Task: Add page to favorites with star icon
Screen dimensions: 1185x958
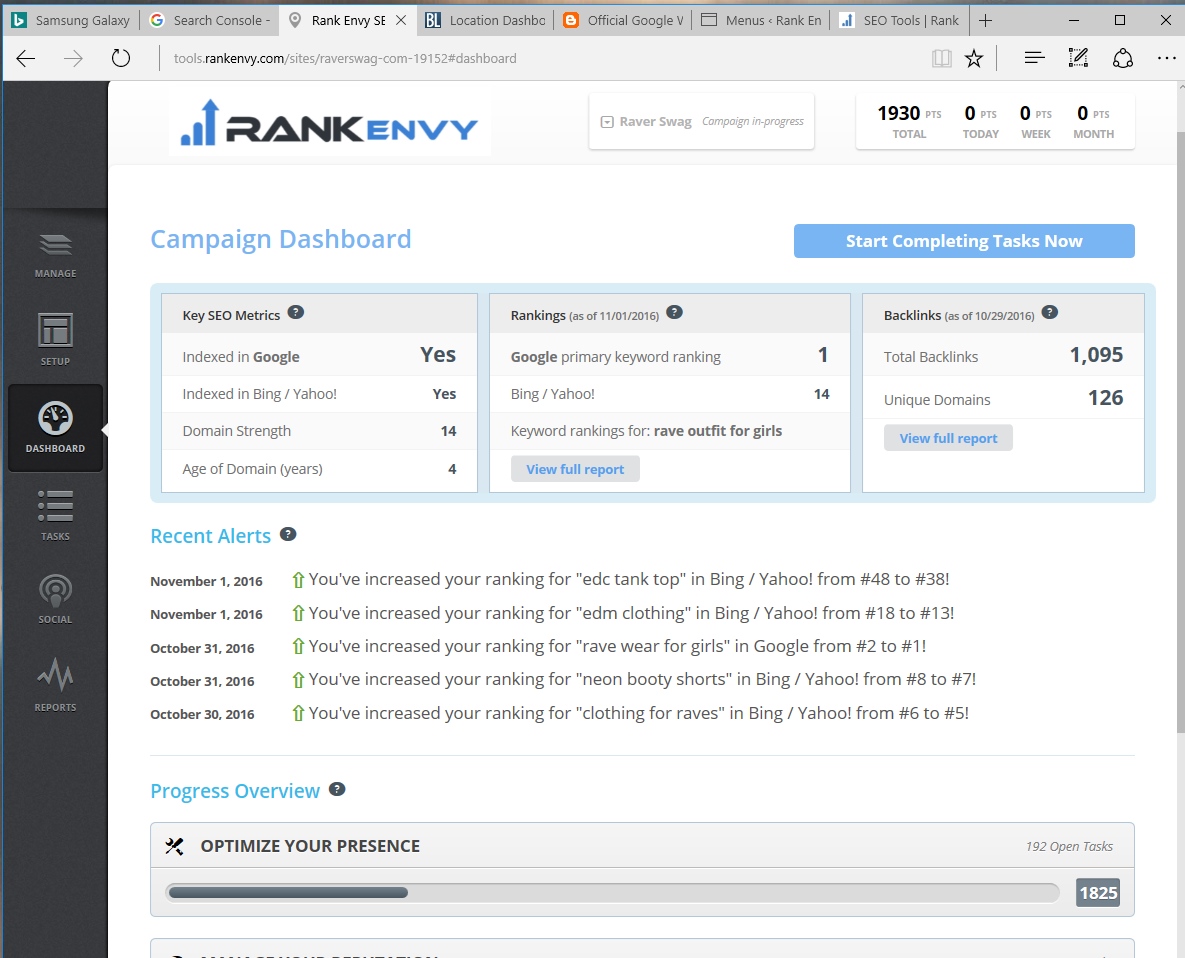Action: click(x=974, y=58)
